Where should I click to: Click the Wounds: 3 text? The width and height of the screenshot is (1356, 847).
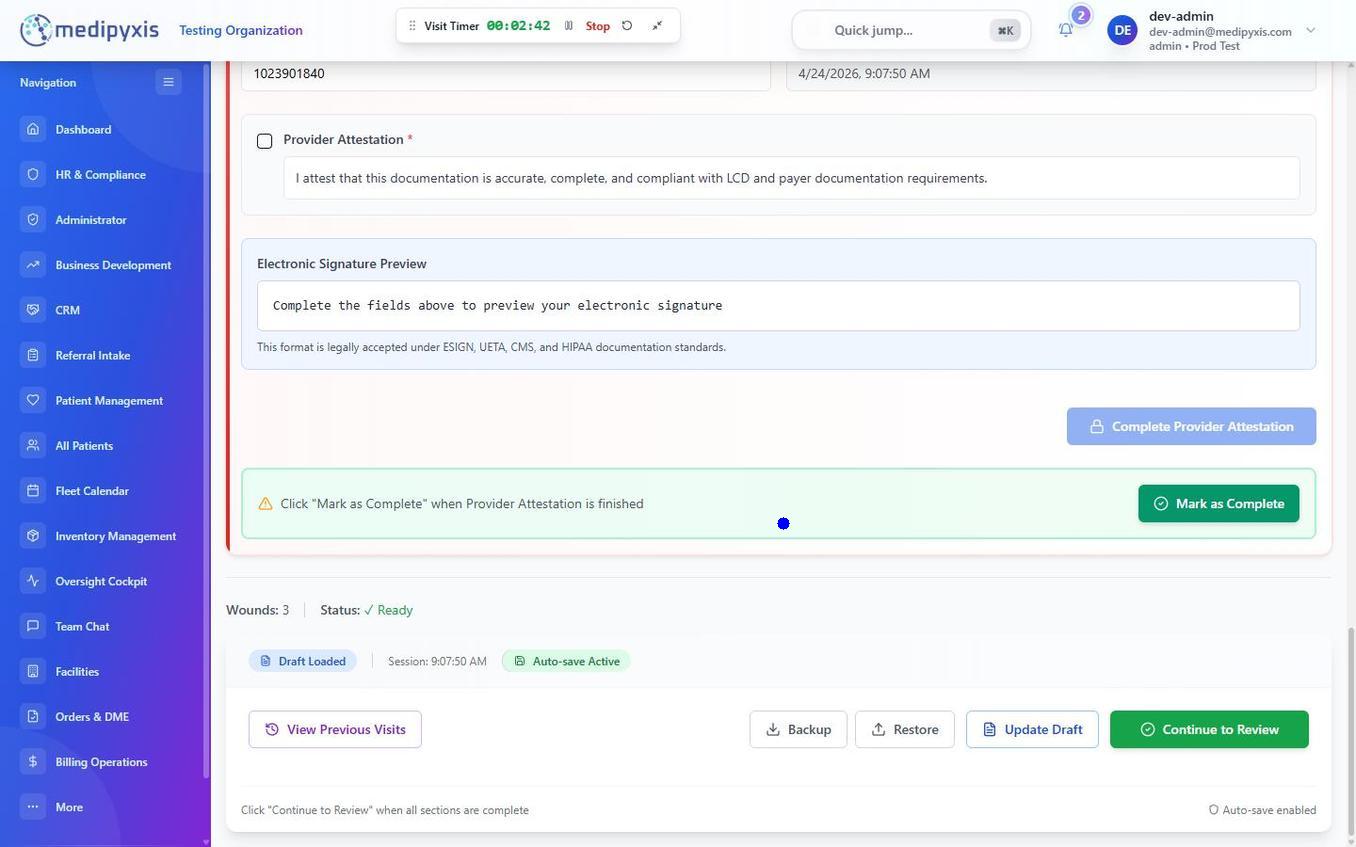[x=257, y=610]
